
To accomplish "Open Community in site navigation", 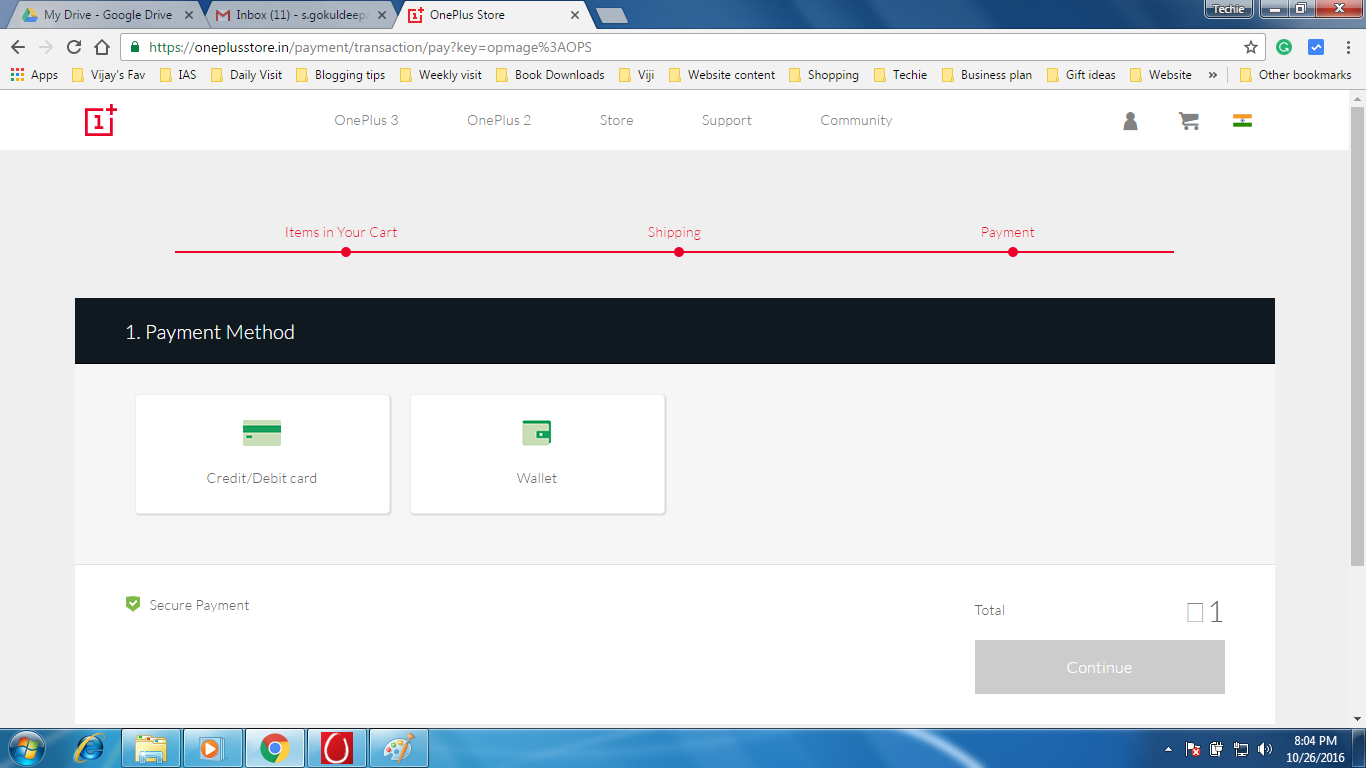I will point(856,120).
